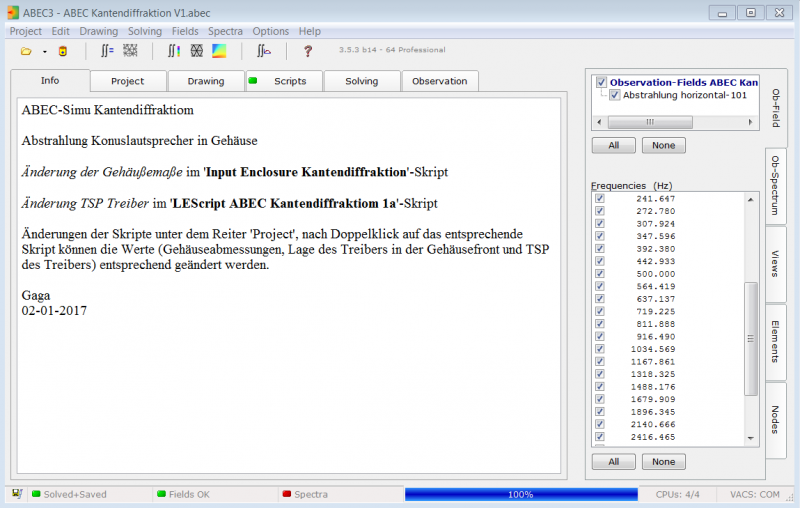Switch to the Solving tab
Screen dimensions: 800x508
click(x=361, y=81)
